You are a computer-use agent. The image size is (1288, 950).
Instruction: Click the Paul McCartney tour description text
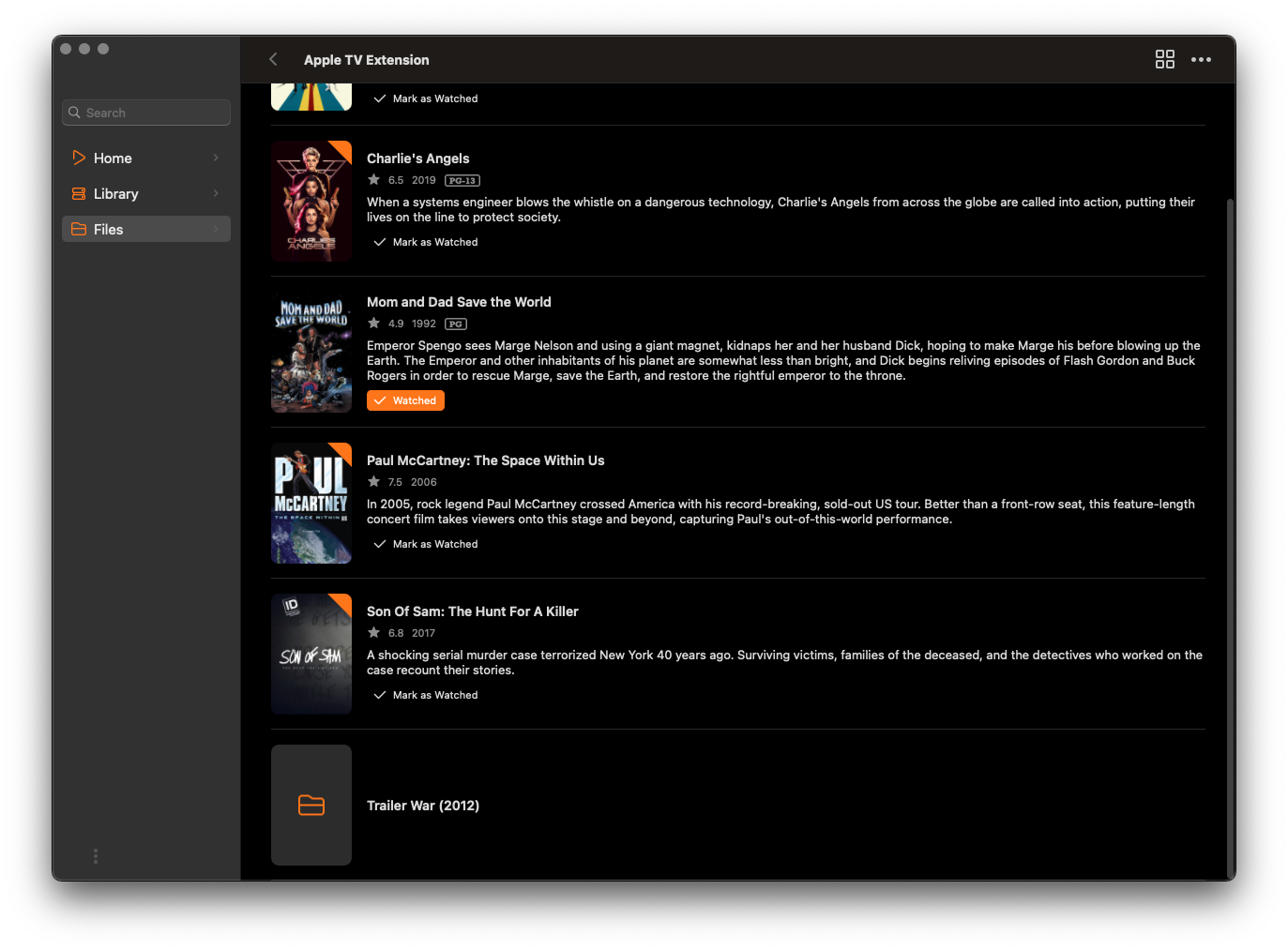(780, 511)
